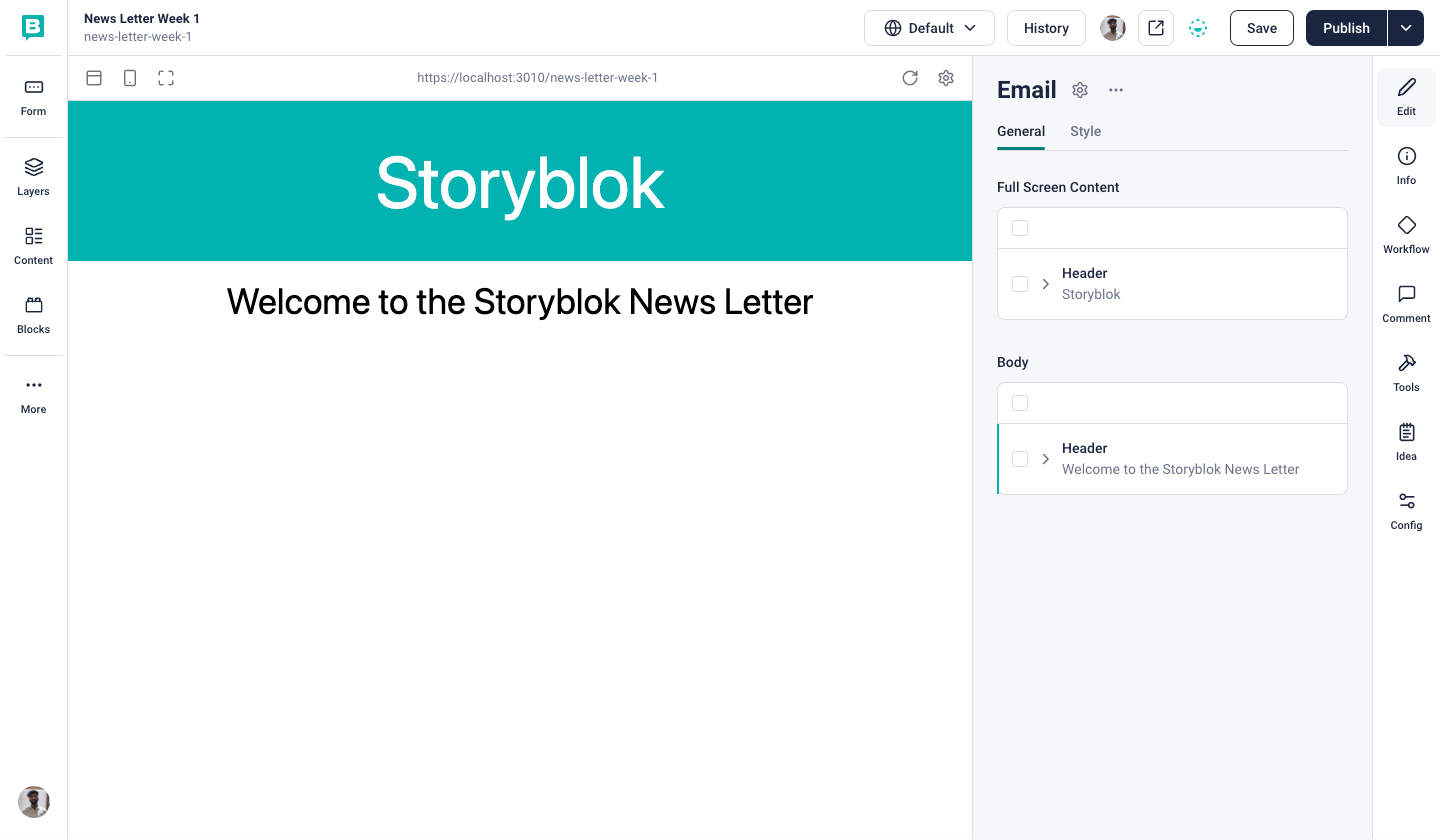The height and width of the screenshot is (840, 1440).
Task: Switch to the General tab
Action: [x=1021, y=131]
